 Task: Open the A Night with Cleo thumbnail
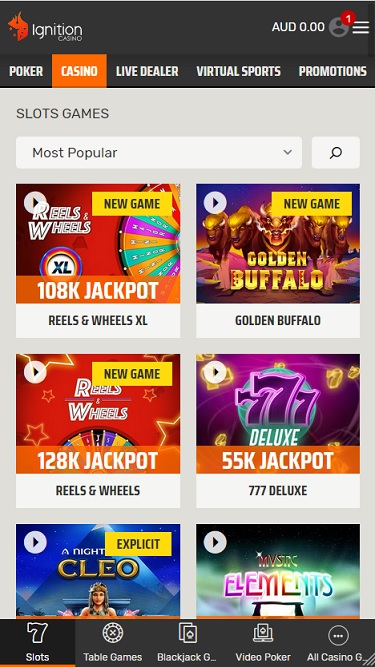pyautogui.click(x=98, y=571)
